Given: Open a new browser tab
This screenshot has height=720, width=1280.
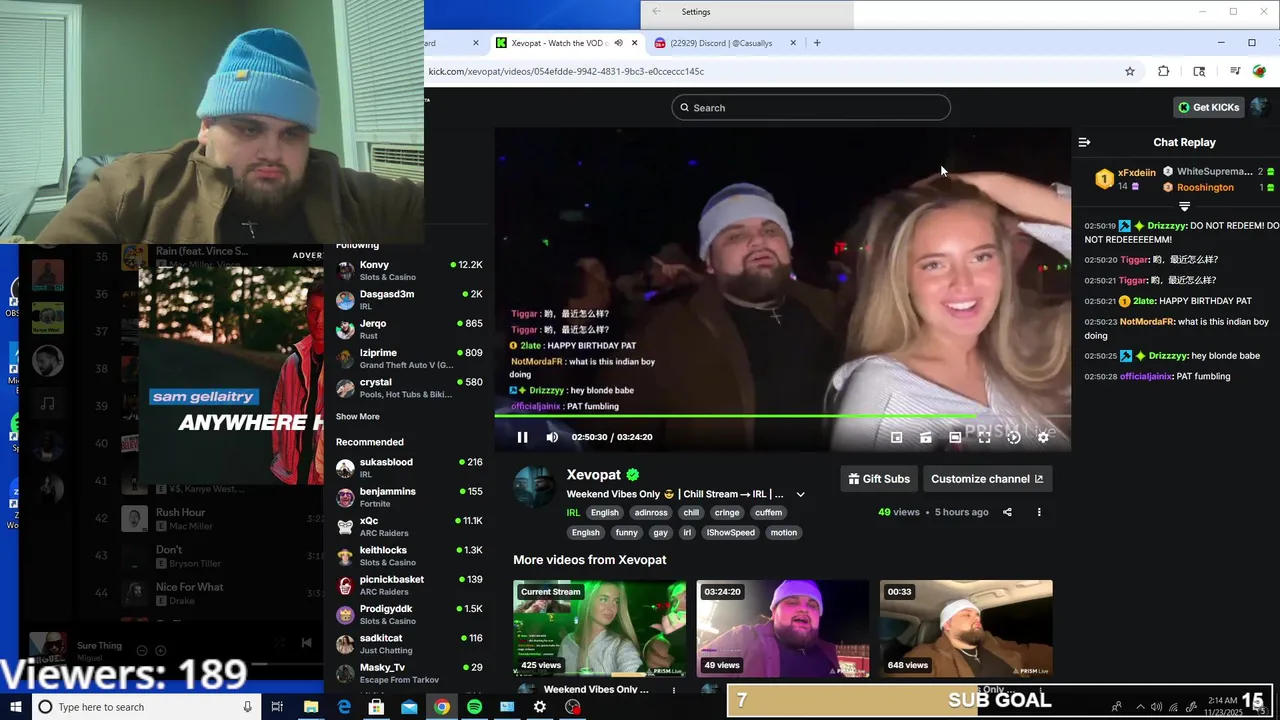Looking at the screenshot, I should point(817,43).
